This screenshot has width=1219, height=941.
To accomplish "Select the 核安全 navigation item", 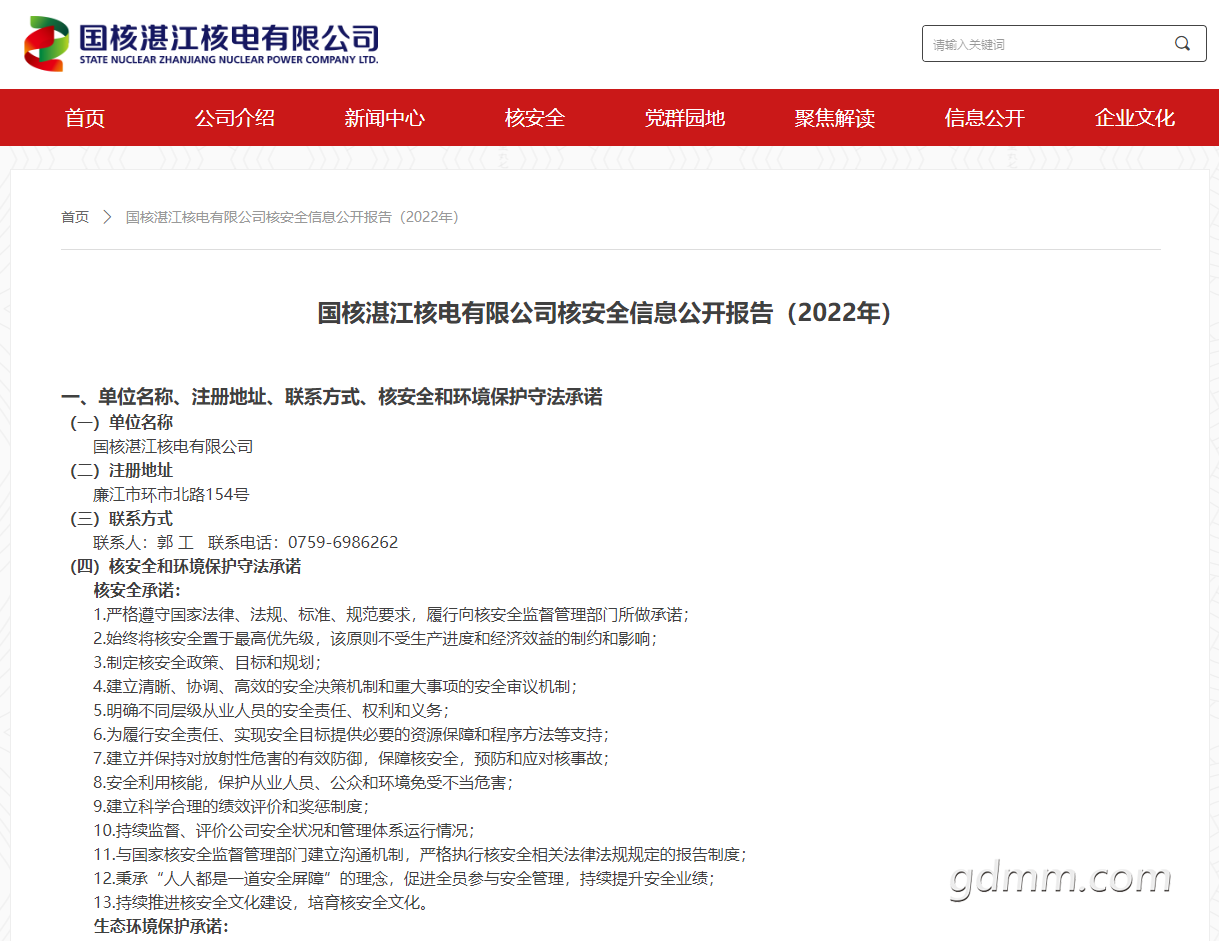I will pos(535,118).
